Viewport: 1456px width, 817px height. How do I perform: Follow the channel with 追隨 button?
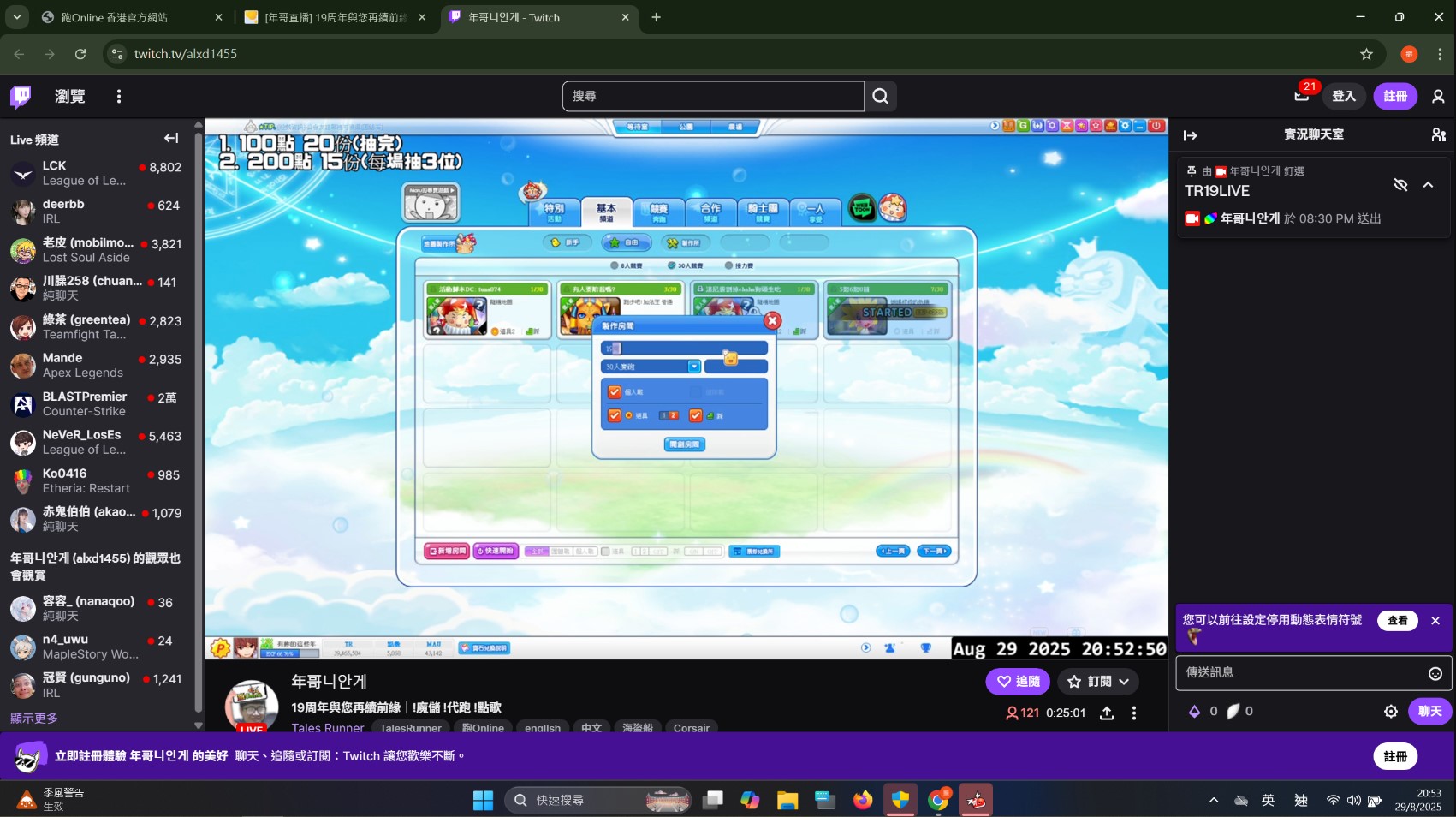(1017, 682)
